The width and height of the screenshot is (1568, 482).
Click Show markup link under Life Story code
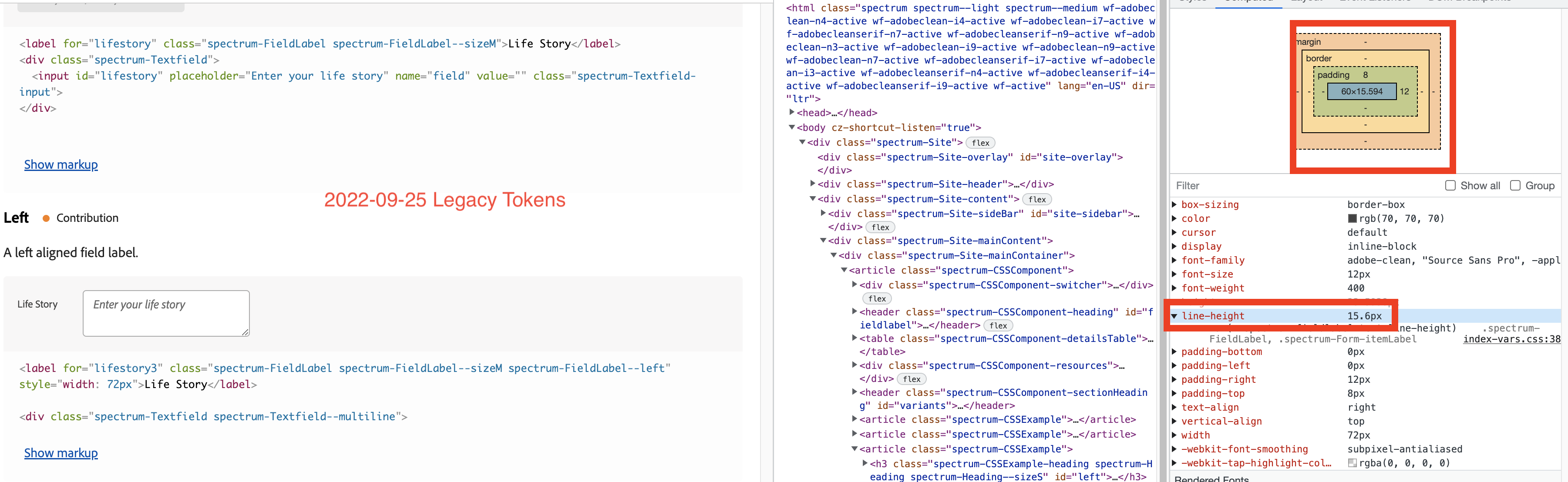(x=61, y=165)
